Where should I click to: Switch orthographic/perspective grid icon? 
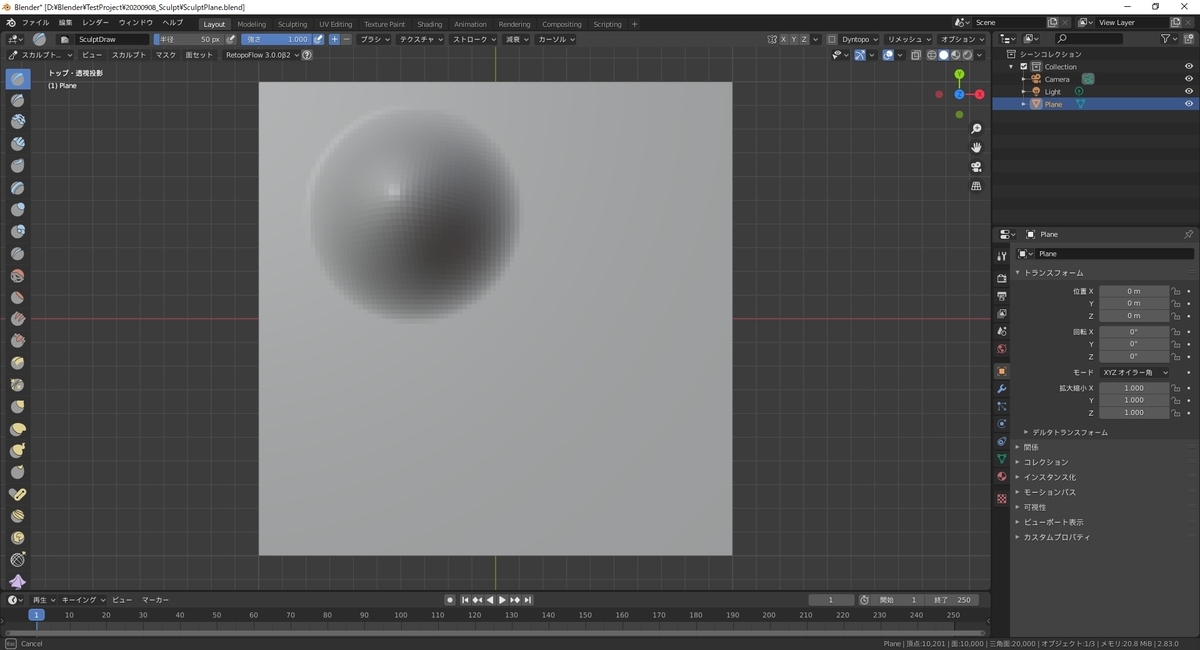tap(976, 186)
